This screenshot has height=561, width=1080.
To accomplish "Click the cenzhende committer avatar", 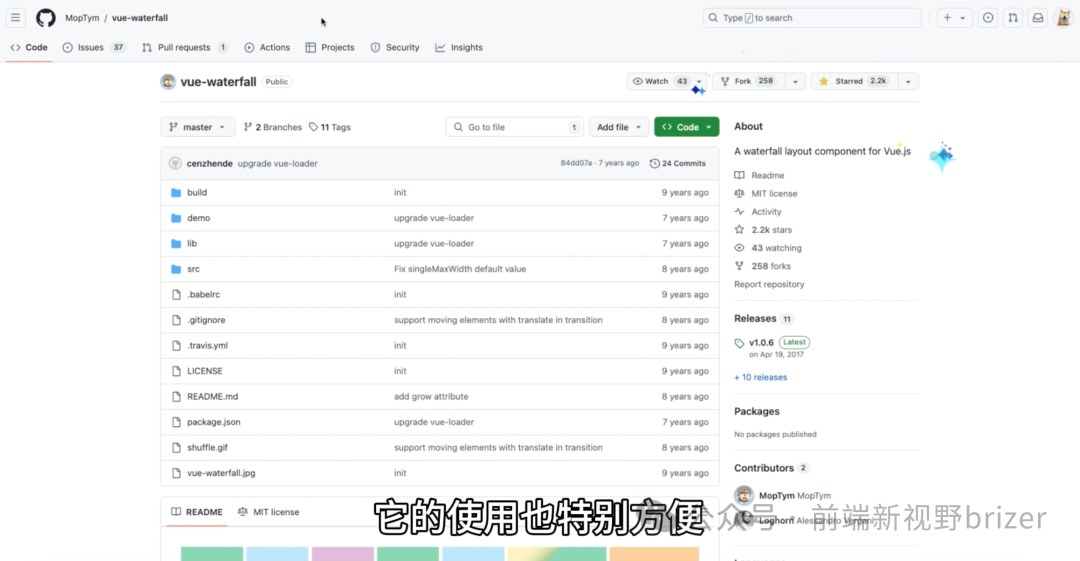I will coord(175,163).
